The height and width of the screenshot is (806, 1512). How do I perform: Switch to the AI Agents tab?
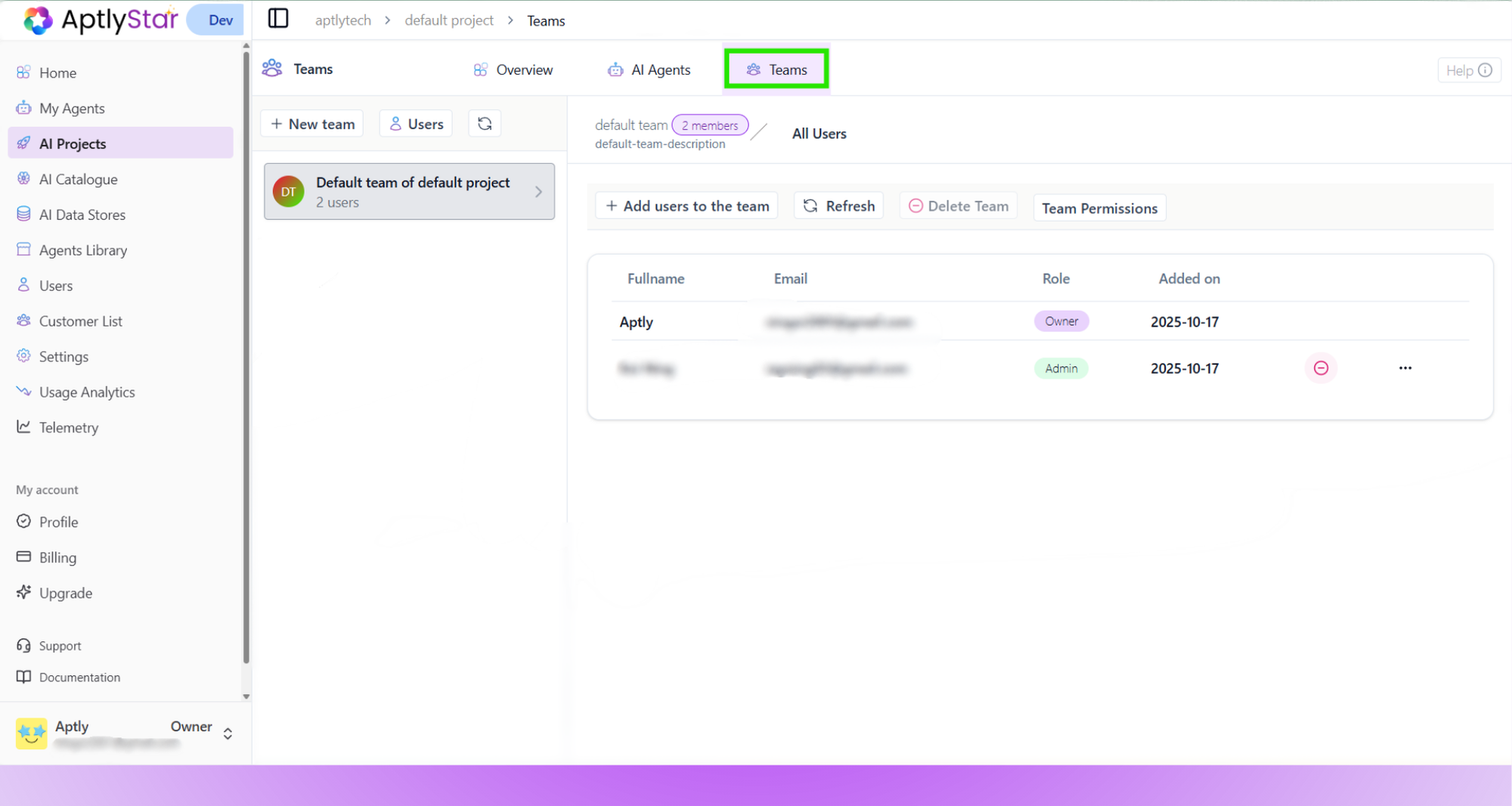[649, 70]
